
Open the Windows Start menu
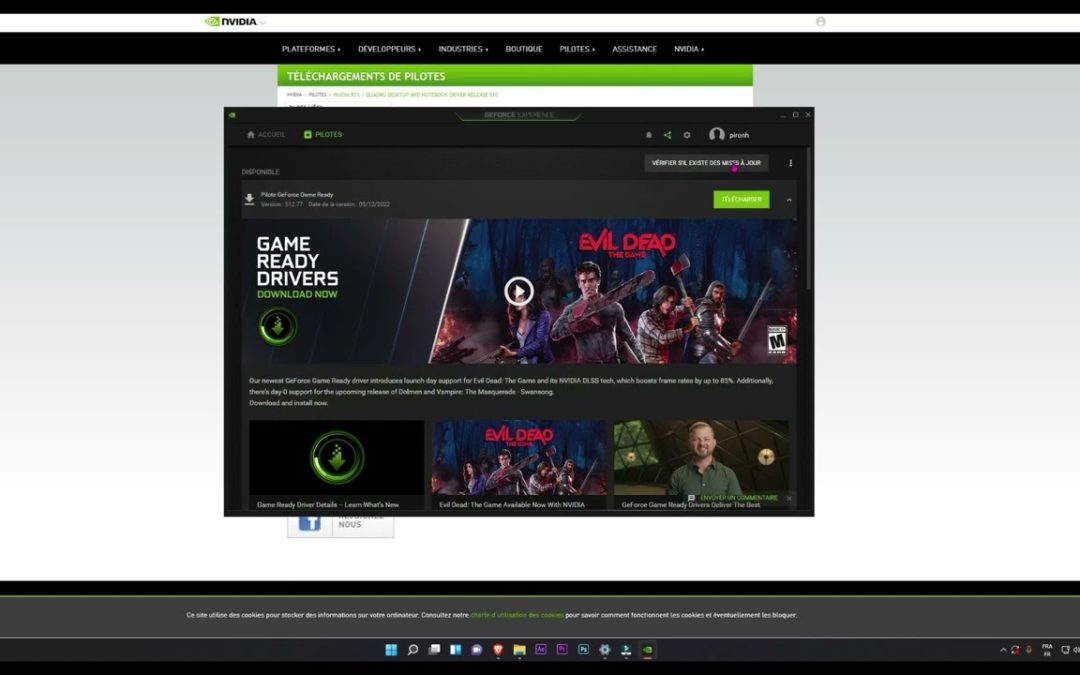pos(391,650)
